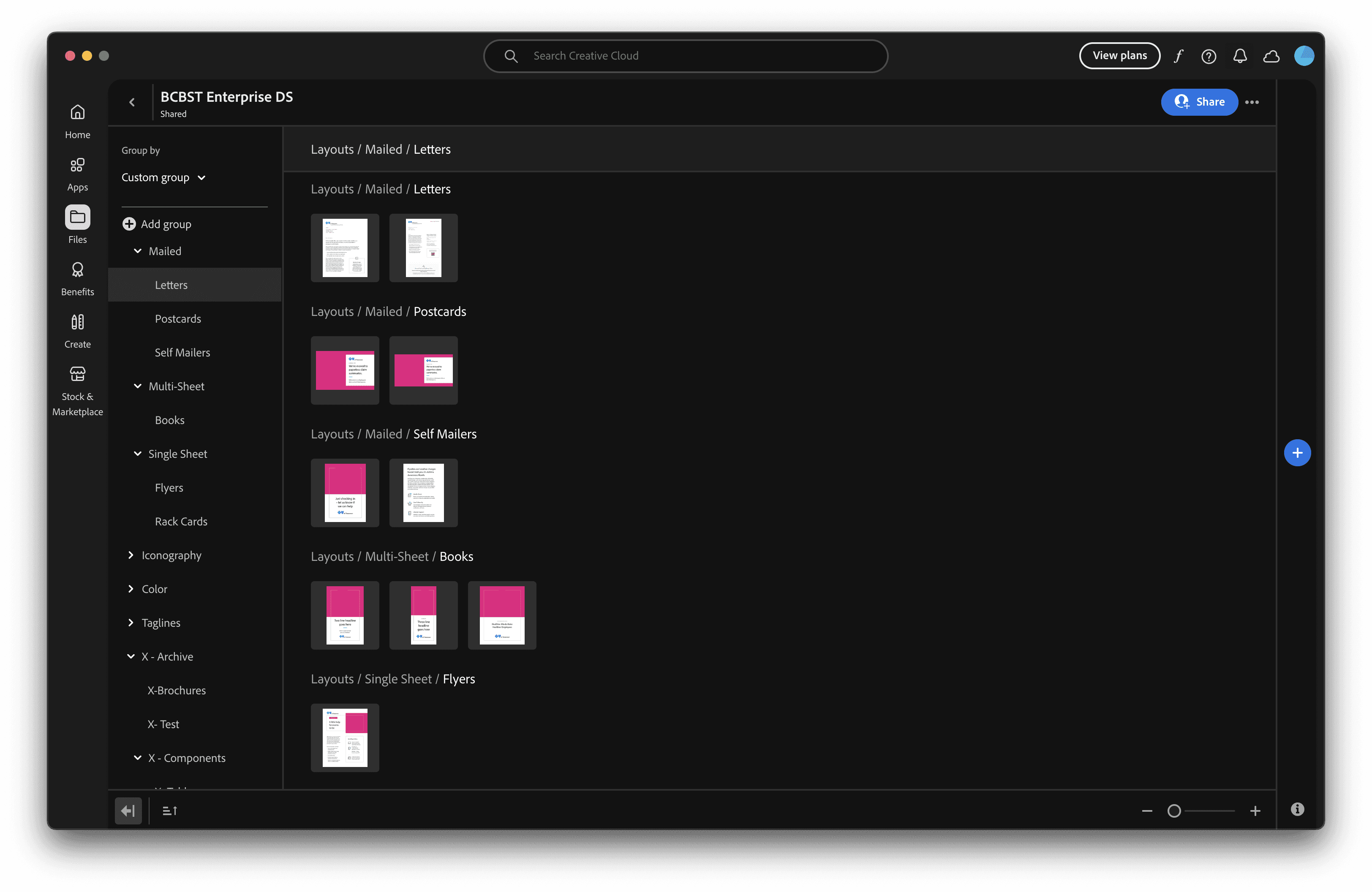The height and width of the screenshot is (892, 1372).
Task: Click the help question mark icon
Action: (1208, 56)
